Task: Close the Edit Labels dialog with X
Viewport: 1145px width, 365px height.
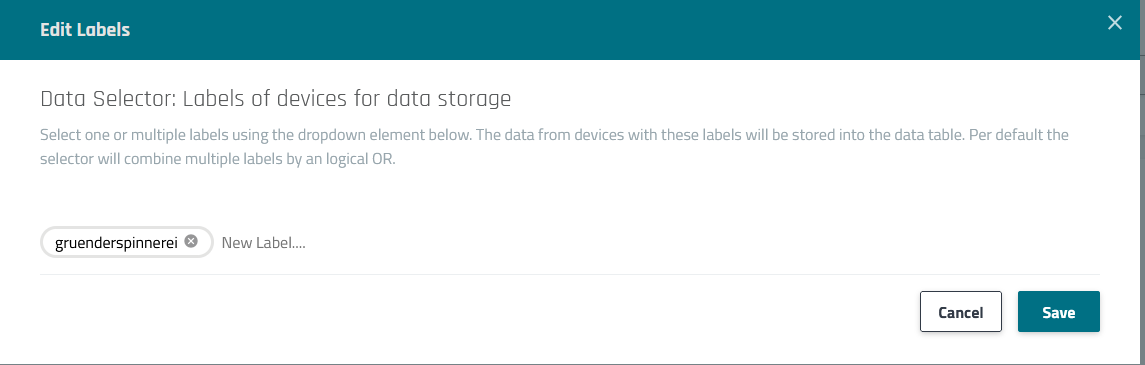Action: (1114, 23)
